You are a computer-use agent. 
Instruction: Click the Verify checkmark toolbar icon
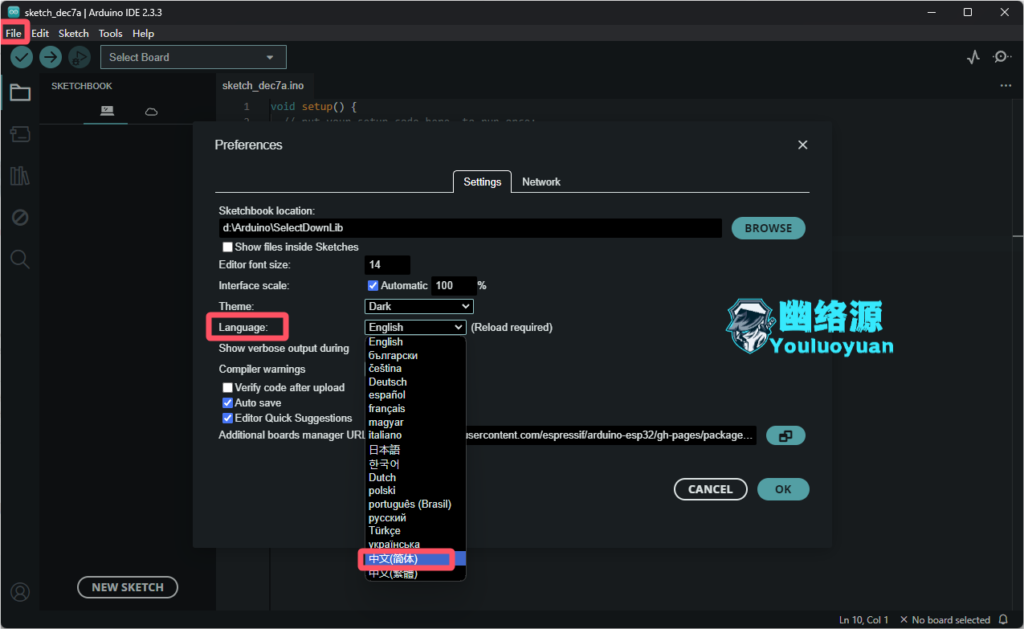click(x=22, y=57)
